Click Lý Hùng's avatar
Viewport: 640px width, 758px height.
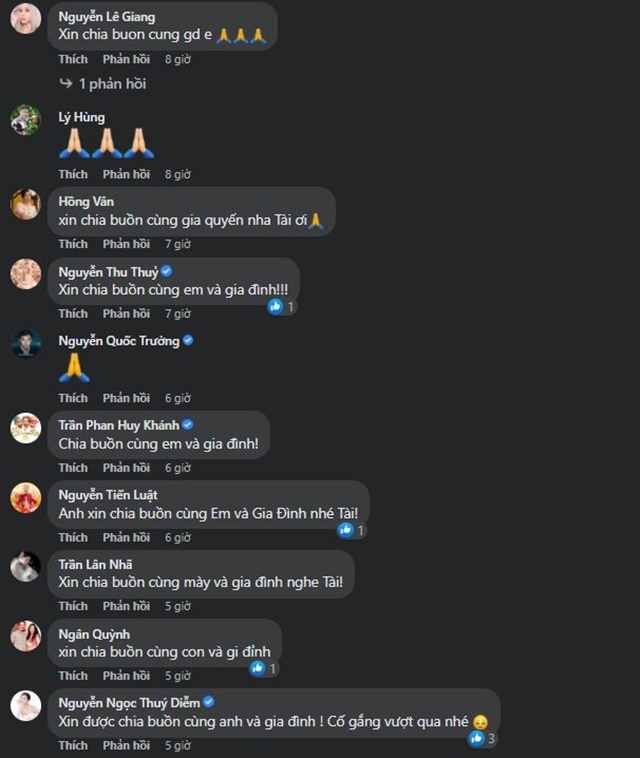tap(26, 119)
